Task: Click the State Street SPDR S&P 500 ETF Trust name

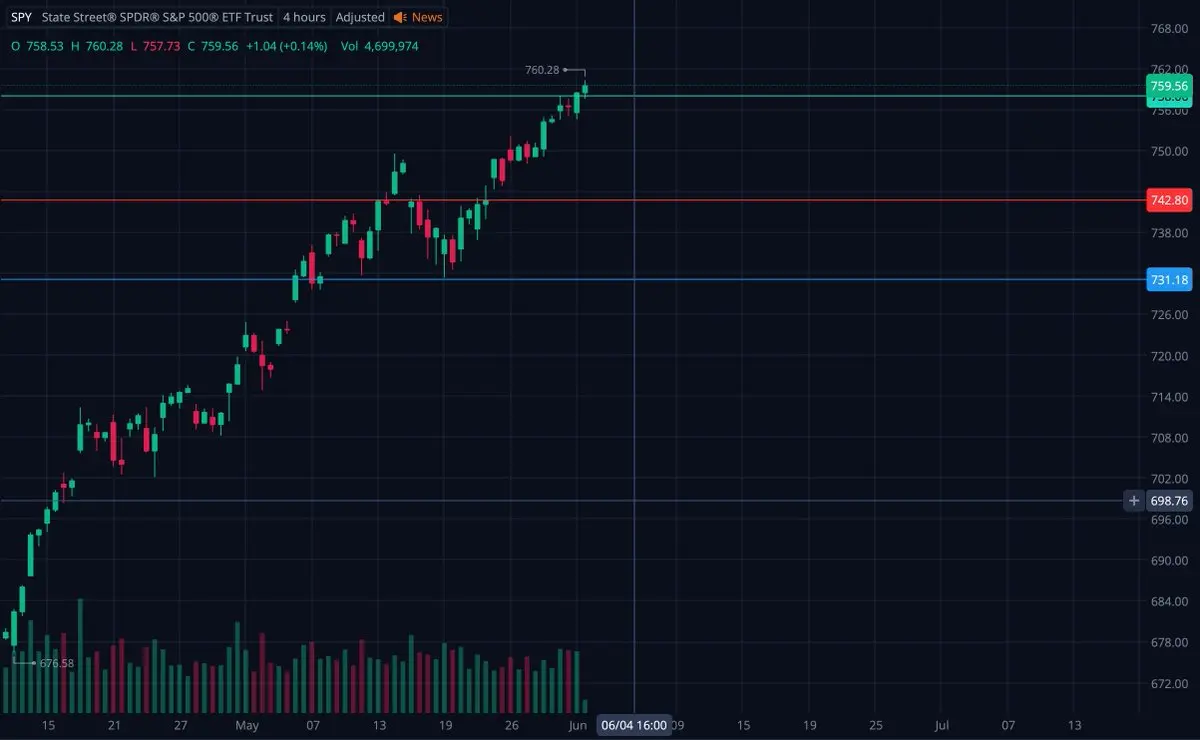Action: 158,17
